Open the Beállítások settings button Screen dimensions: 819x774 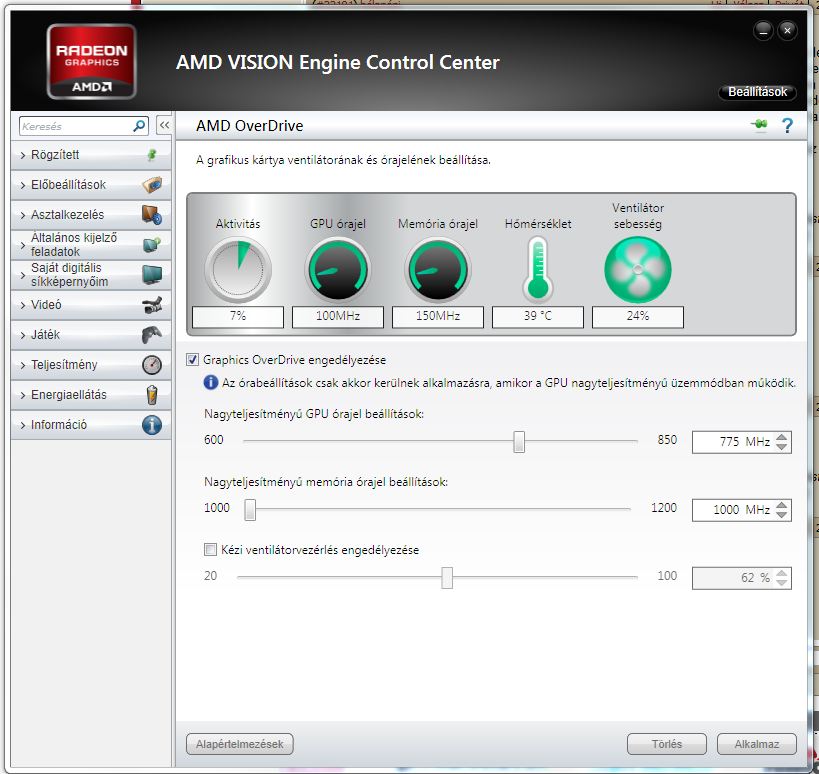[757, 92]
